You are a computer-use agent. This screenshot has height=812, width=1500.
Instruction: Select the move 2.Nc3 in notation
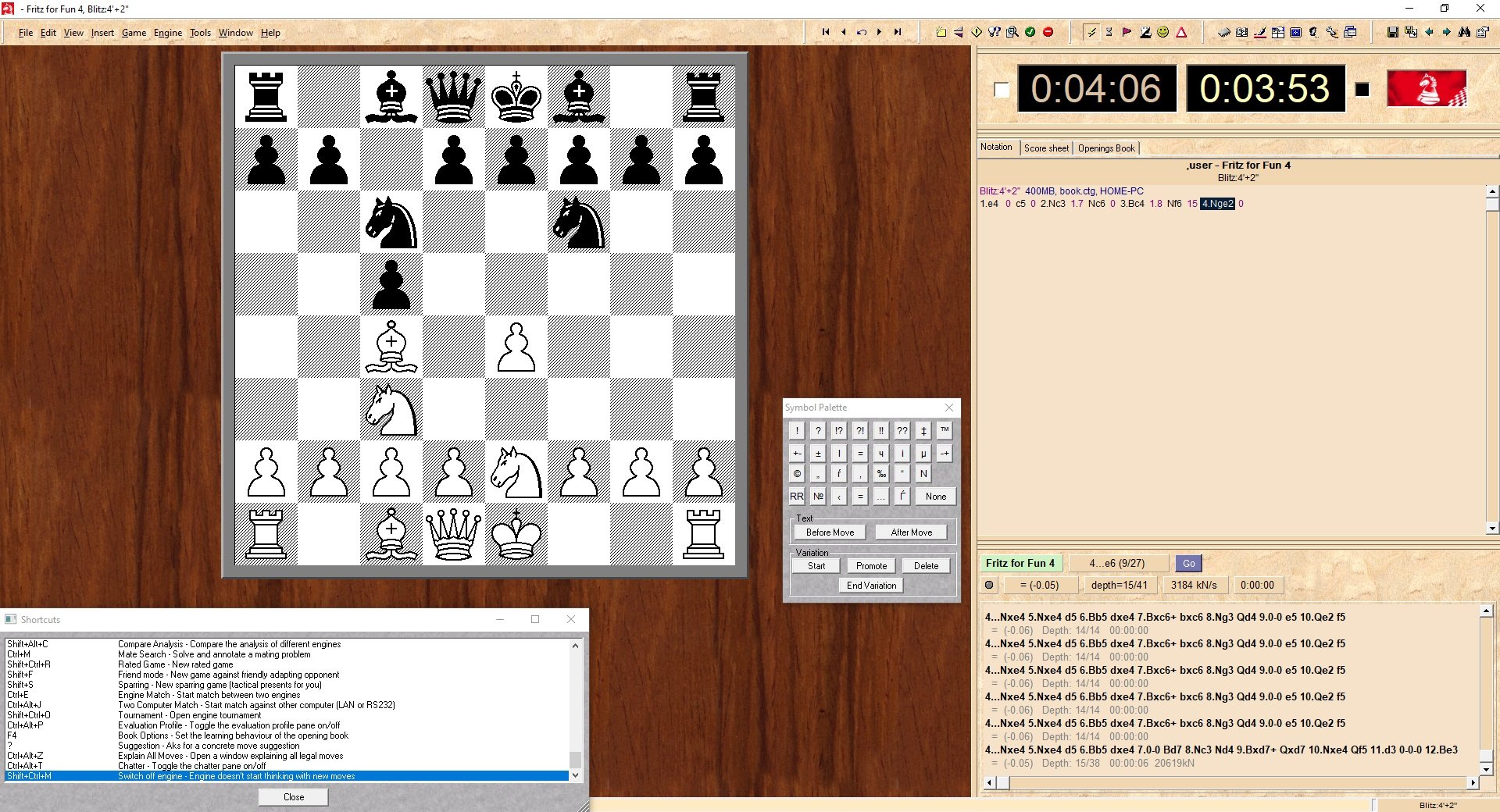click(1052, 204)
